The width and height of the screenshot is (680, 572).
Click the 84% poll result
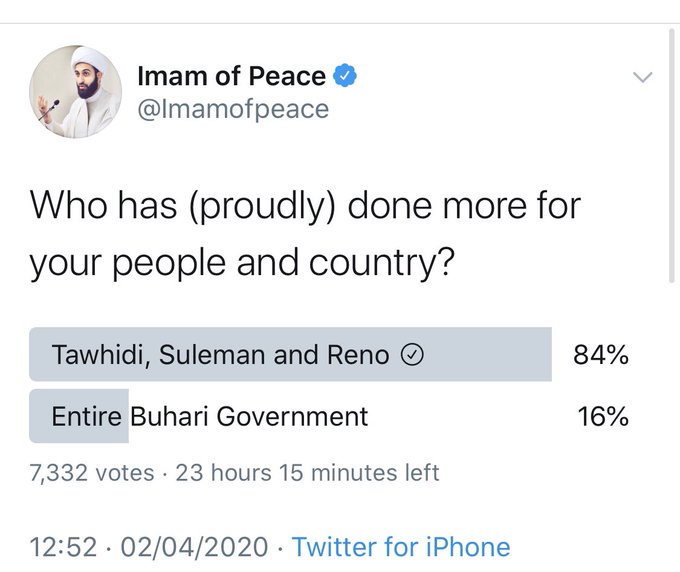pyautogui.click(x=601, y=355)
